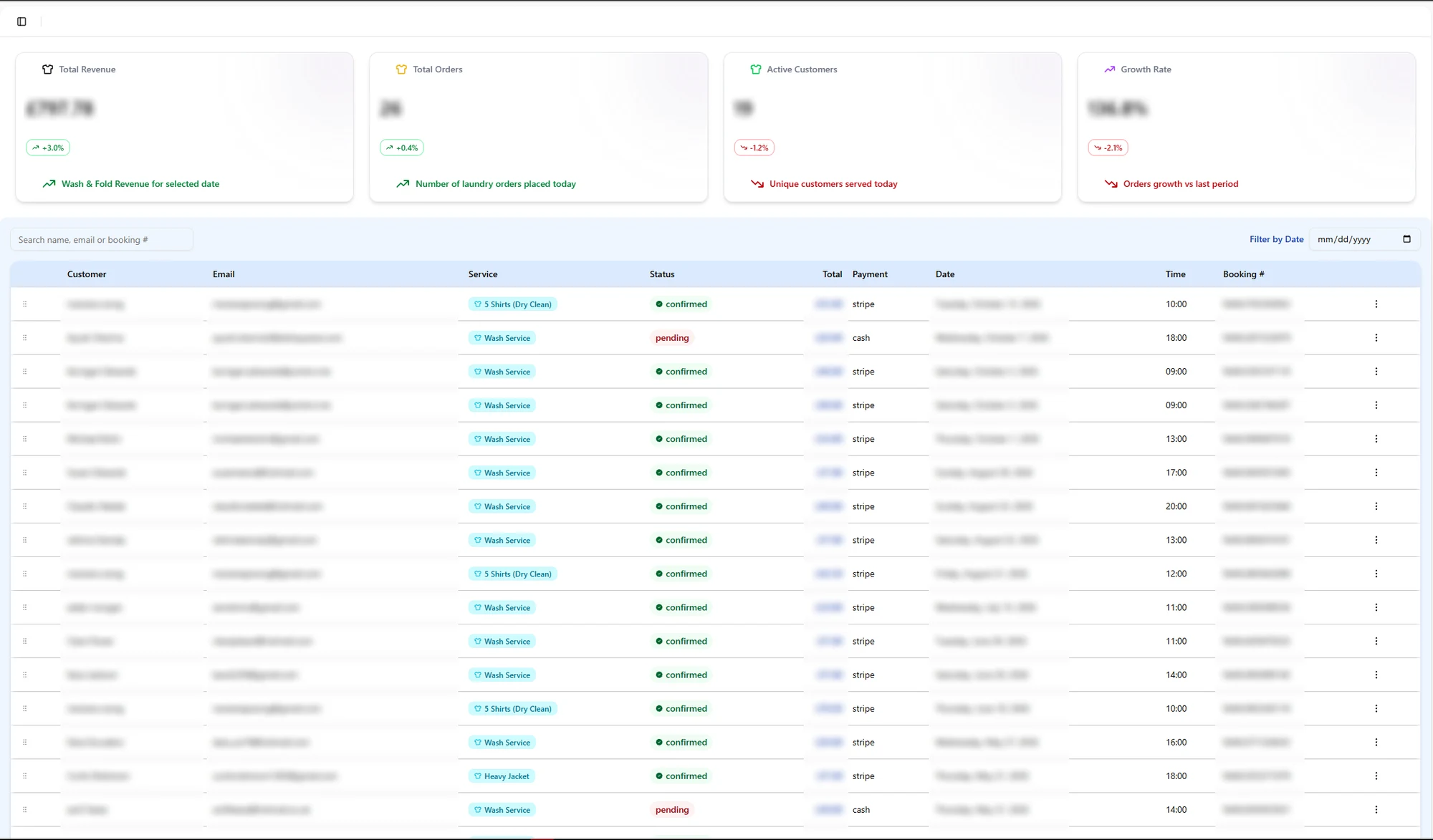This screenshot has height=840, width=1433.
Task: Click the Search name, email or booking field
Action: tap(102, 239)
